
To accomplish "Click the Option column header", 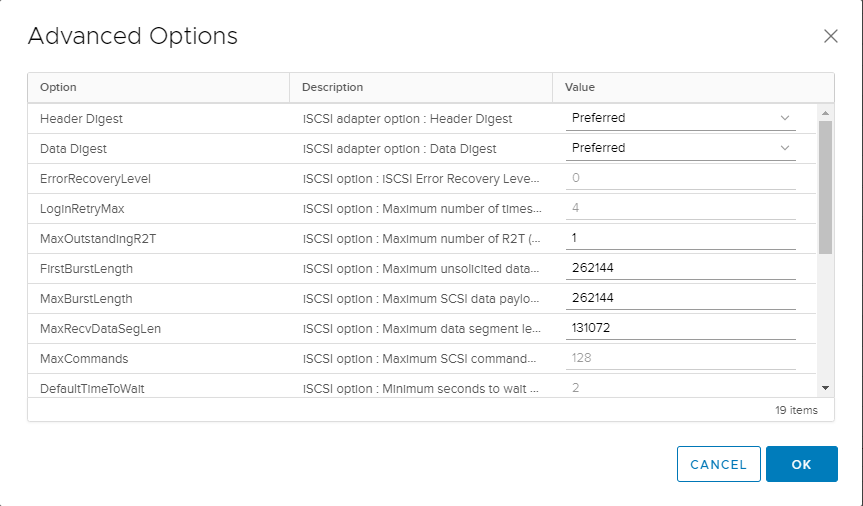I will tap(159, 88).
